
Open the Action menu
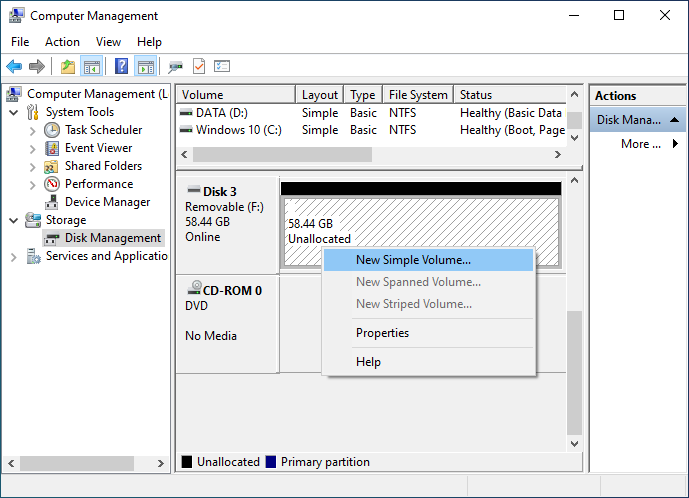click(x=62, y=42)
